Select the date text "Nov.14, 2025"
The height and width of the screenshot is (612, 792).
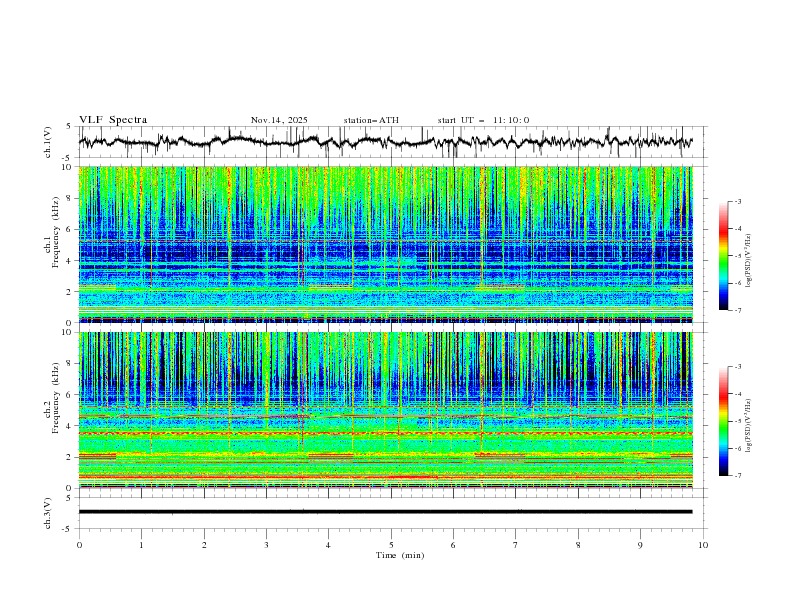pyautogui.click(x=279, y=120)
